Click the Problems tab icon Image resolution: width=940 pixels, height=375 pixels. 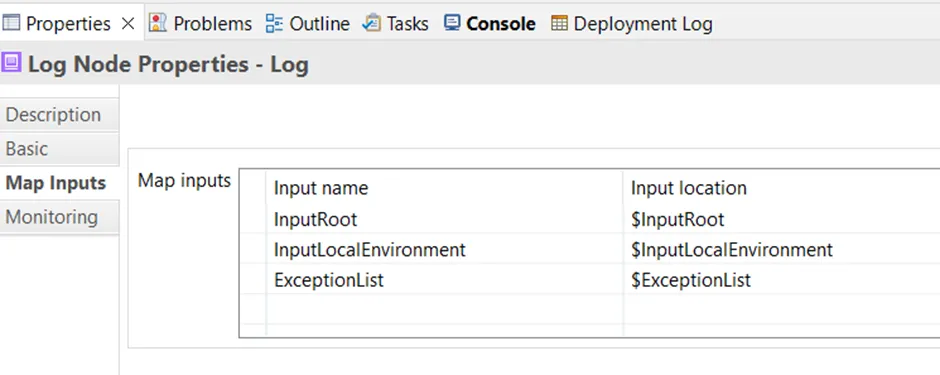click(x=158, y=23)
